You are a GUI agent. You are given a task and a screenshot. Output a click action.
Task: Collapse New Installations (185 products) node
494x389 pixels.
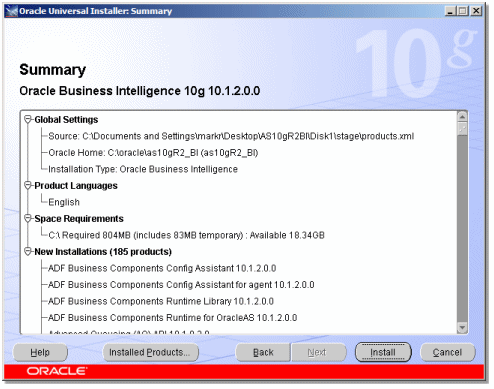click(28, 251)
